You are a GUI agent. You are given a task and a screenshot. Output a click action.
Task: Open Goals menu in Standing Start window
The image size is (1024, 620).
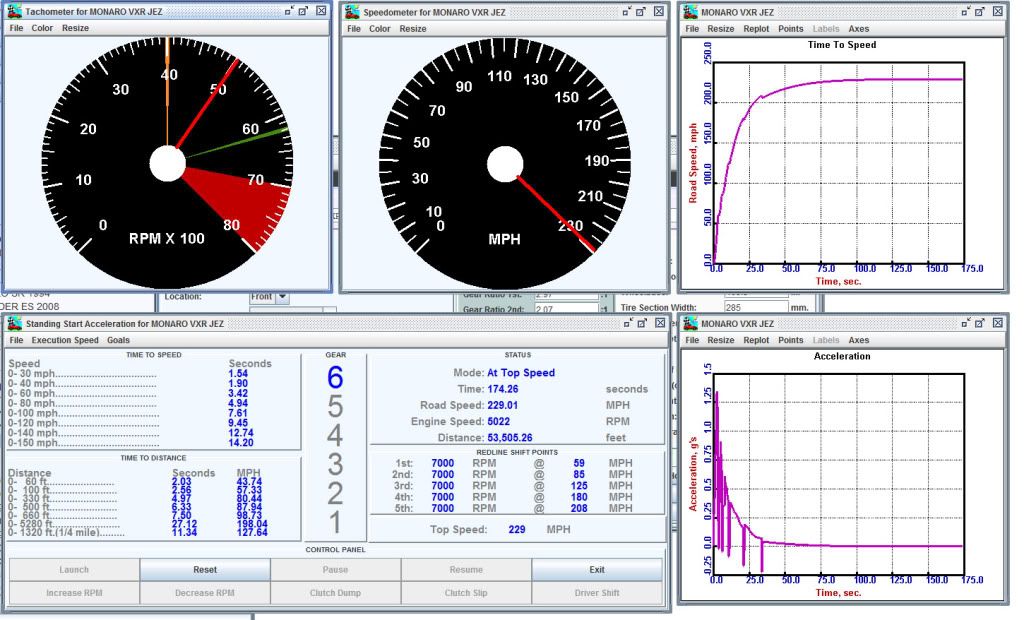(x=118, y=340)
